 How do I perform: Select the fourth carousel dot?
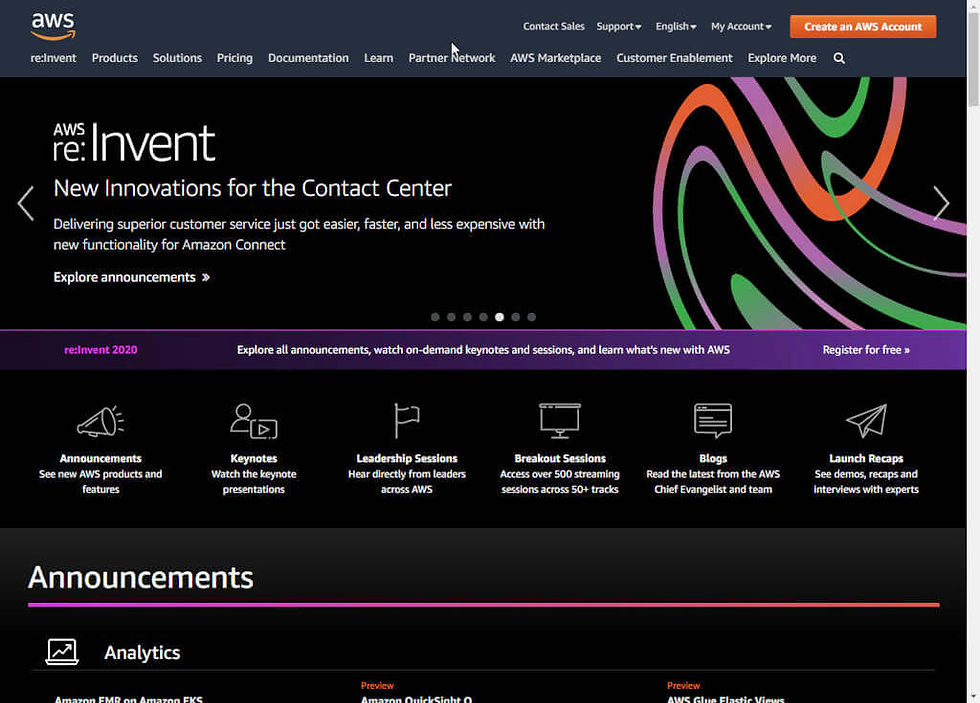click(x=483, y=317)
